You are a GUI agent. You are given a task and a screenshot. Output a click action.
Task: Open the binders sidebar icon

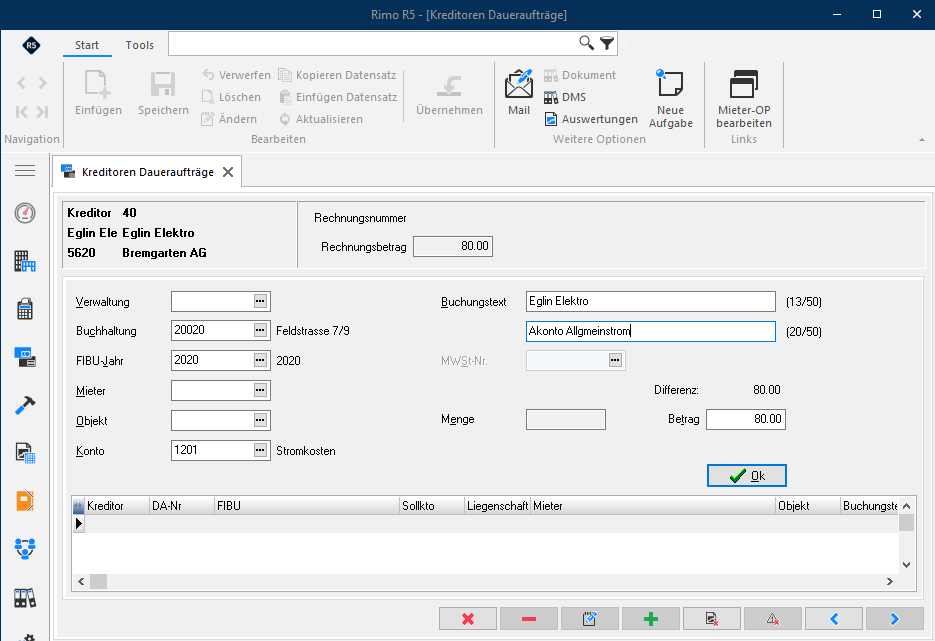tap(25, 597)
